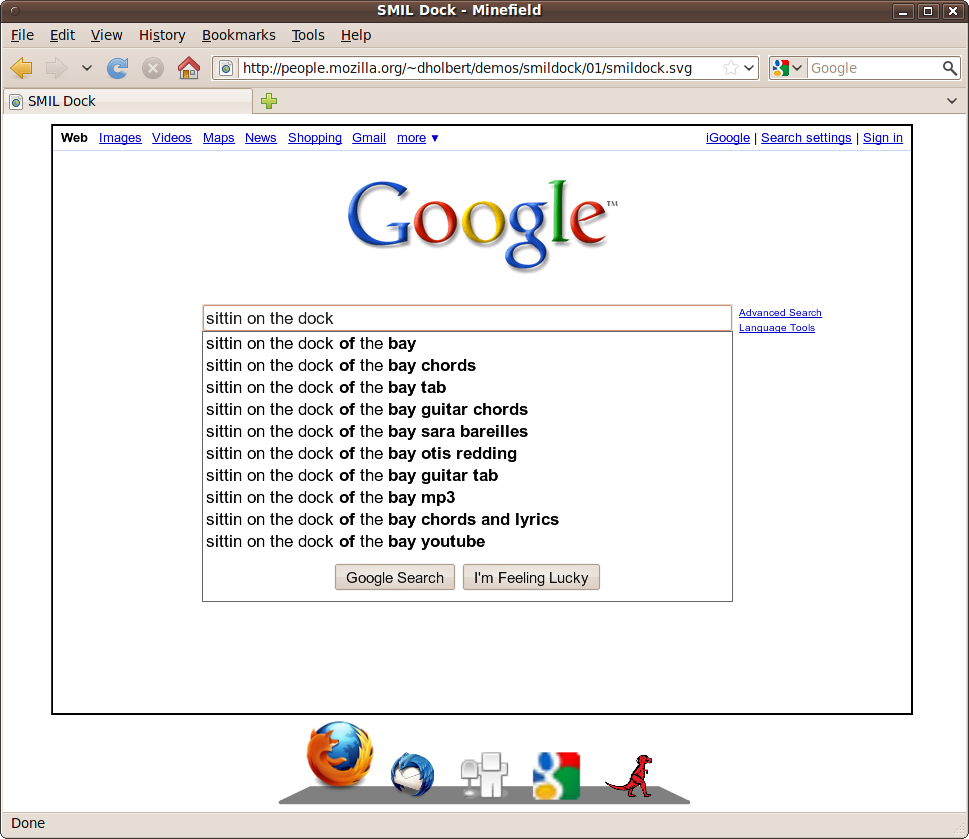This screenshot has width=969, height=839.
Task: Click the Done status bar text
Action: [x=28, y=823]
